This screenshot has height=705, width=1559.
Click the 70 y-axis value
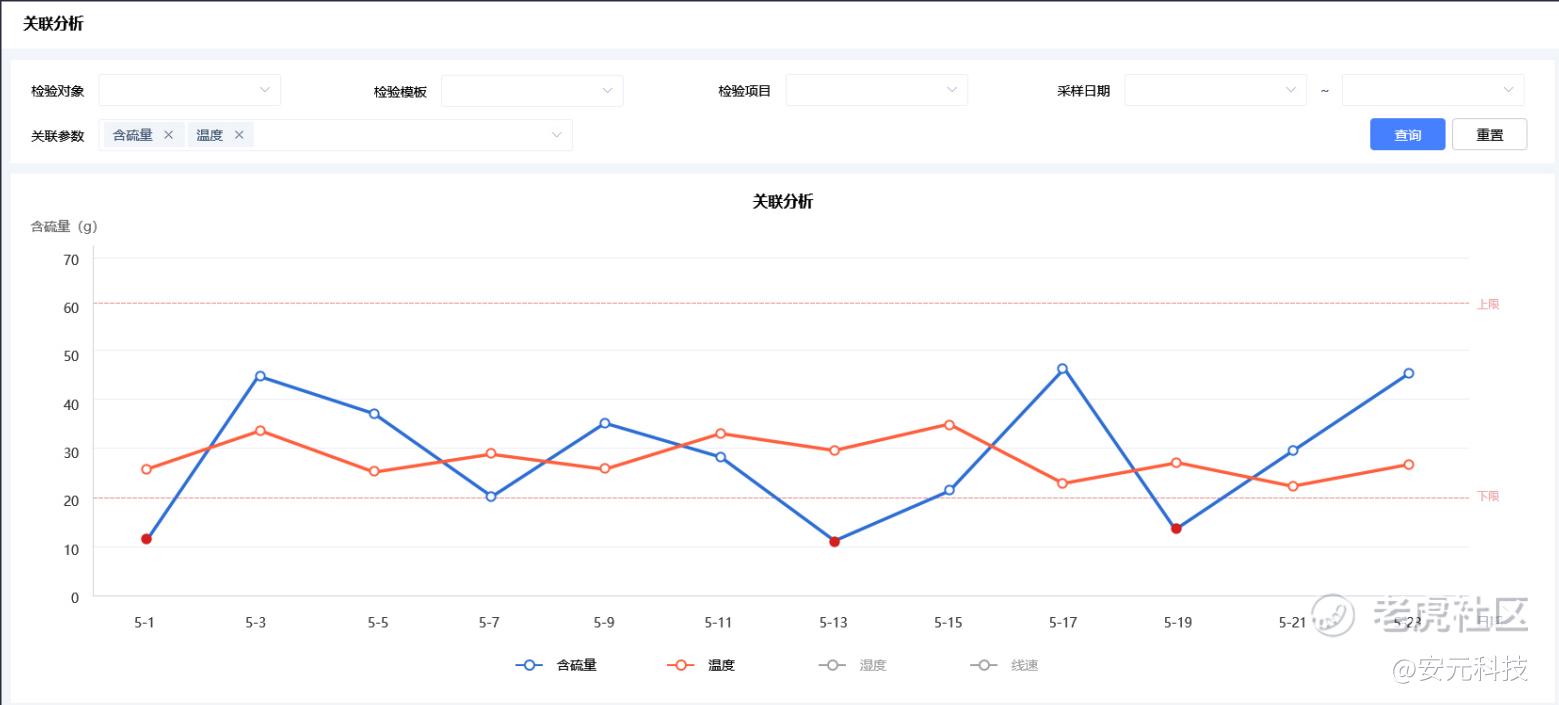pos(71,260)
